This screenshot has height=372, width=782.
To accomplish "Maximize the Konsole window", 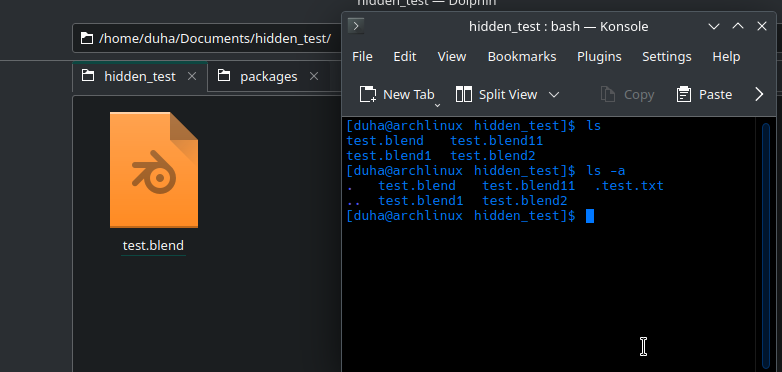I will point(738,26).
